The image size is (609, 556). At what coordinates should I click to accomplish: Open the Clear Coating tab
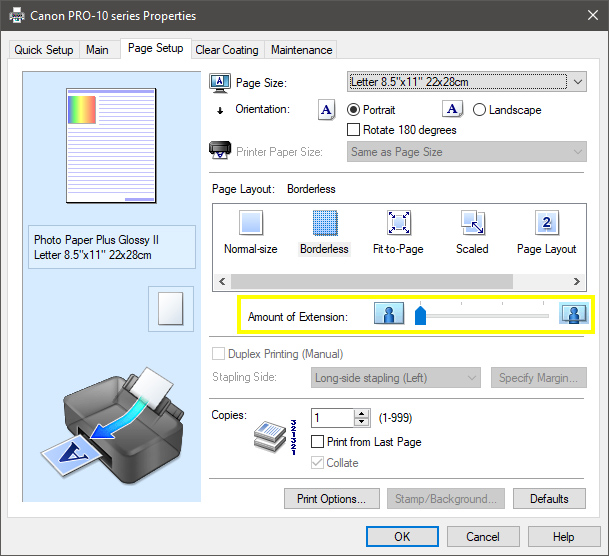pyautogui.click(x=227, y=50)
